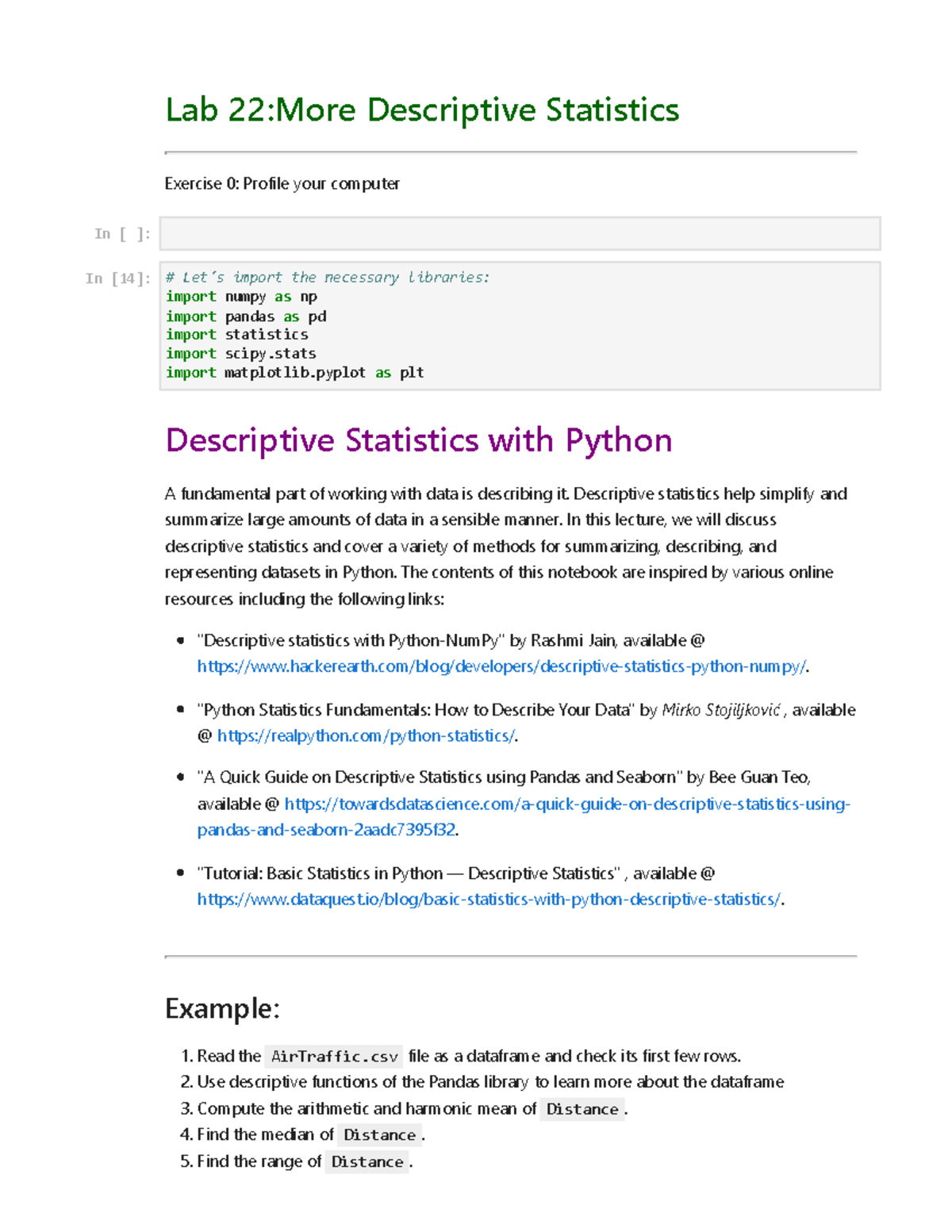
Task: Click the AirTraffic.csv inline code snippet
Action: point(334,1056)
